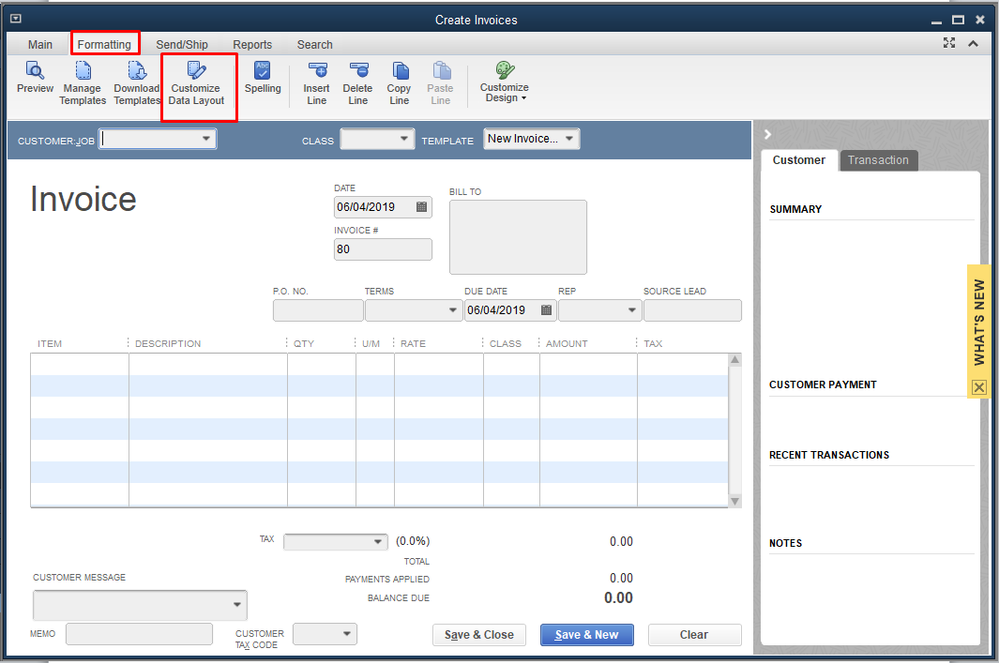Click the CUSTOMER PAYMENT heading

[x=823, y=385]
